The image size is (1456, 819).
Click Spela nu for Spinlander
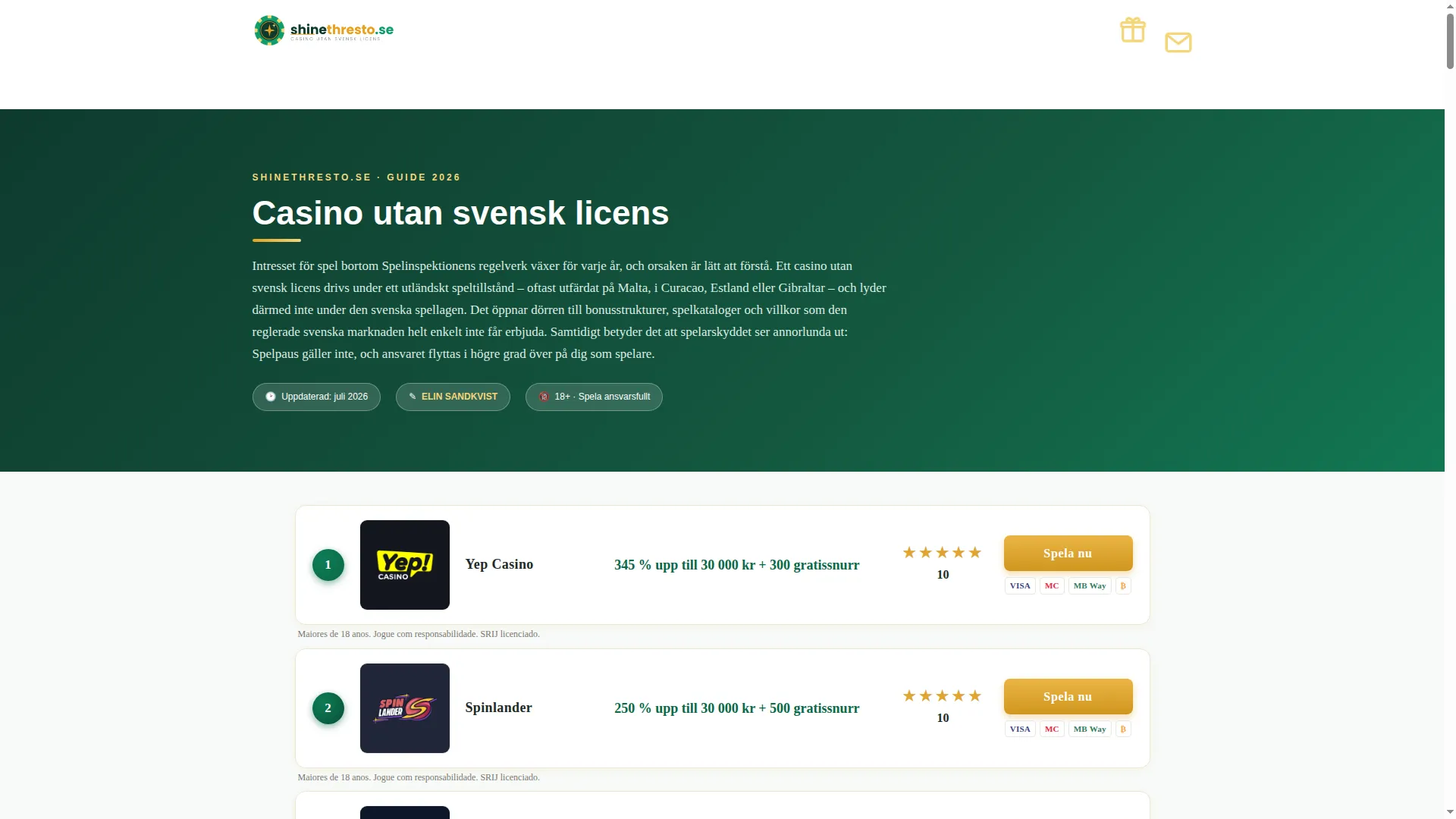click(x=1068, y=697)
